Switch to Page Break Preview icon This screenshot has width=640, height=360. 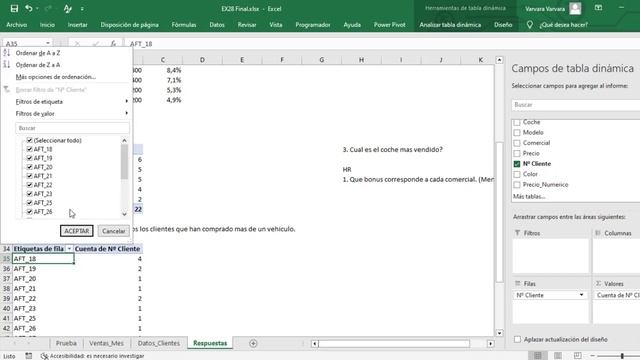coord(578,356)
